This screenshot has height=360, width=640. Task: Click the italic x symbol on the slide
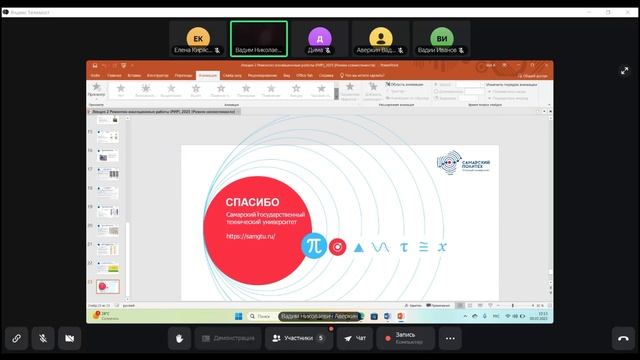pos(442,247)
